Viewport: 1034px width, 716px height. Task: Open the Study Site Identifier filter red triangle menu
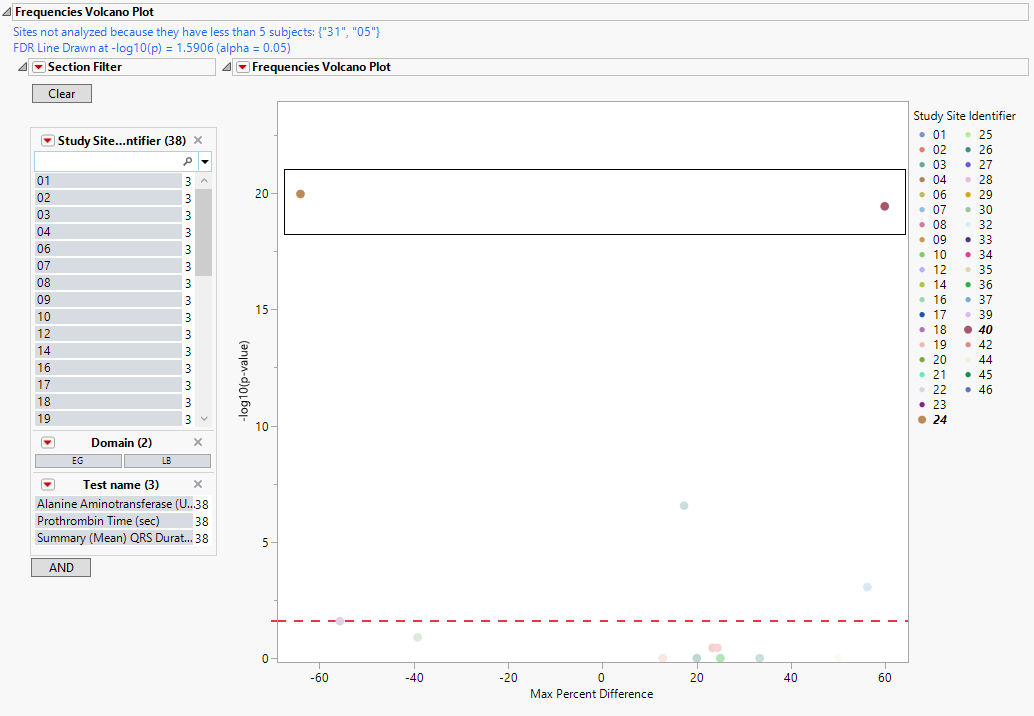[x=47, y=141]
